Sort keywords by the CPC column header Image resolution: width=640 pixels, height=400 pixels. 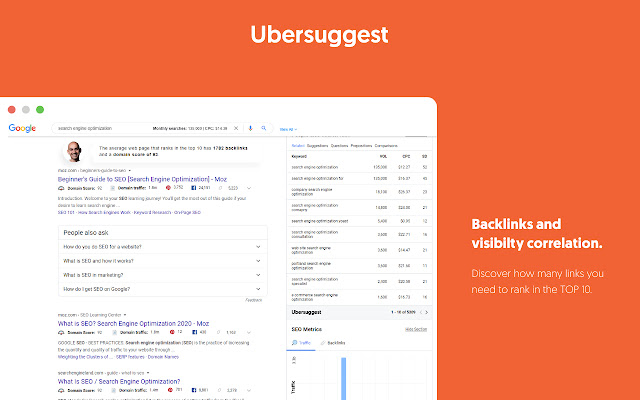point(406,156)
